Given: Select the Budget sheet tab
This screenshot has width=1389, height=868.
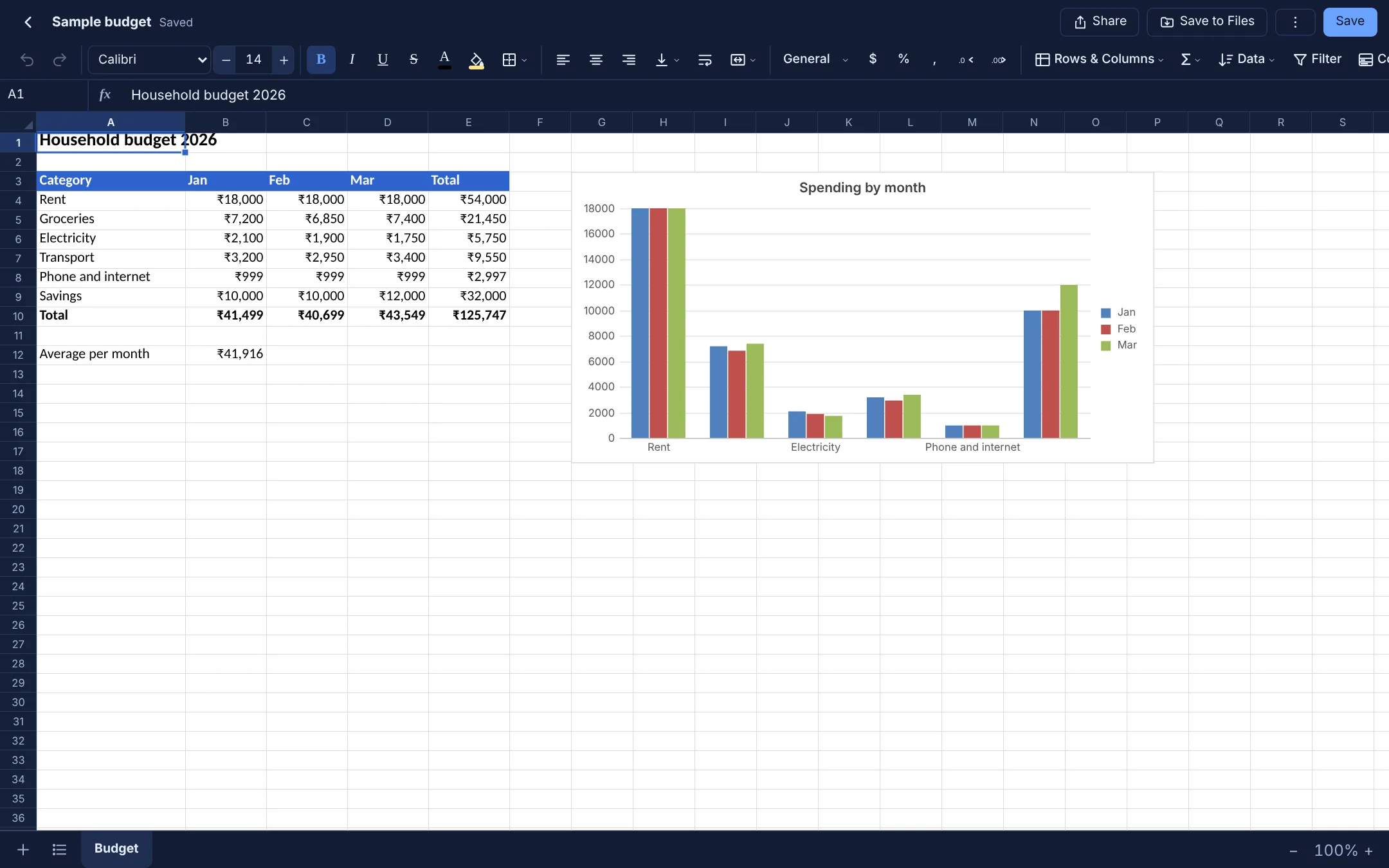Looking at the screenshot, I should click(x=116, y=849).
